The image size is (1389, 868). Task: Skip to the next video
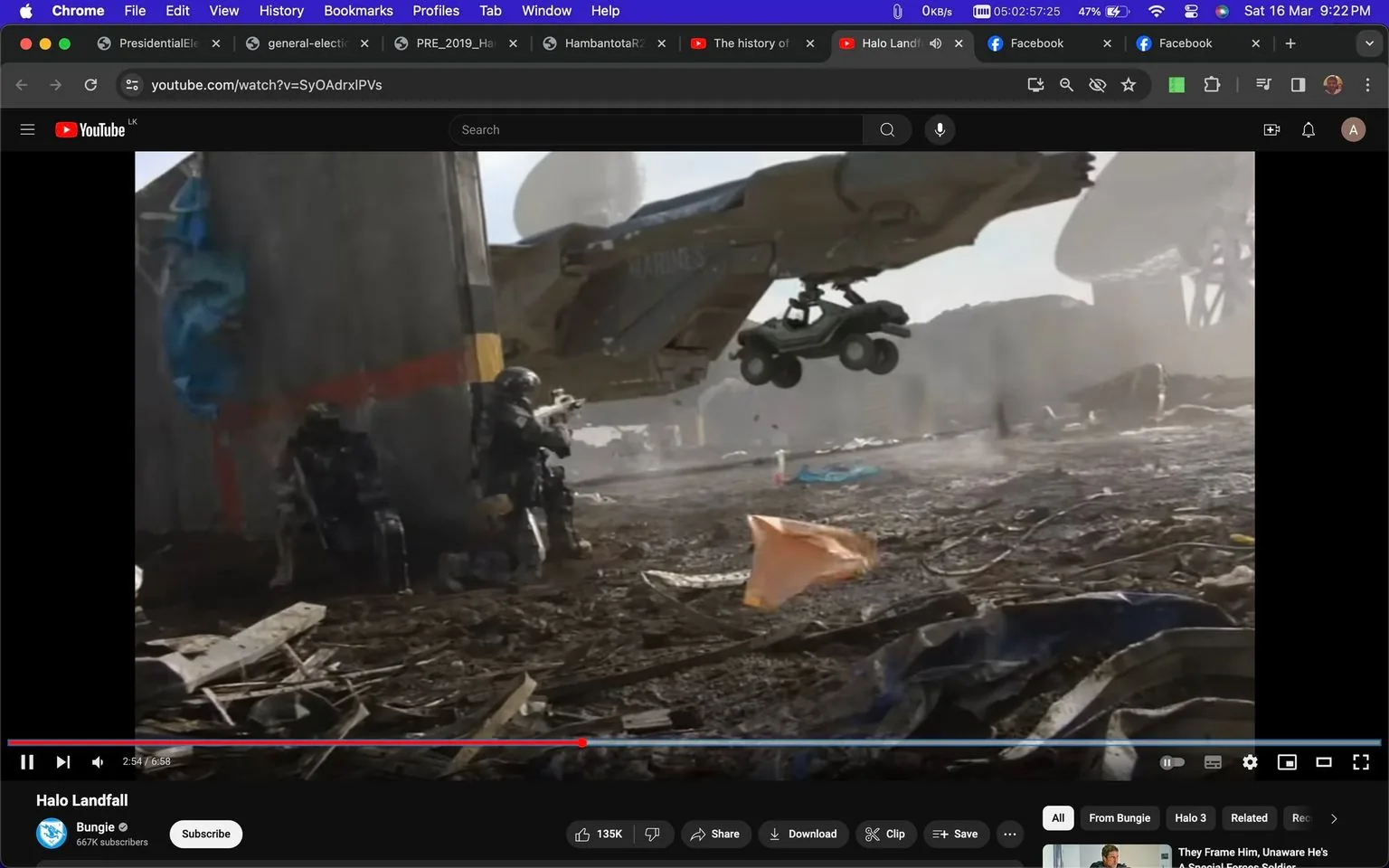point(61,761)
